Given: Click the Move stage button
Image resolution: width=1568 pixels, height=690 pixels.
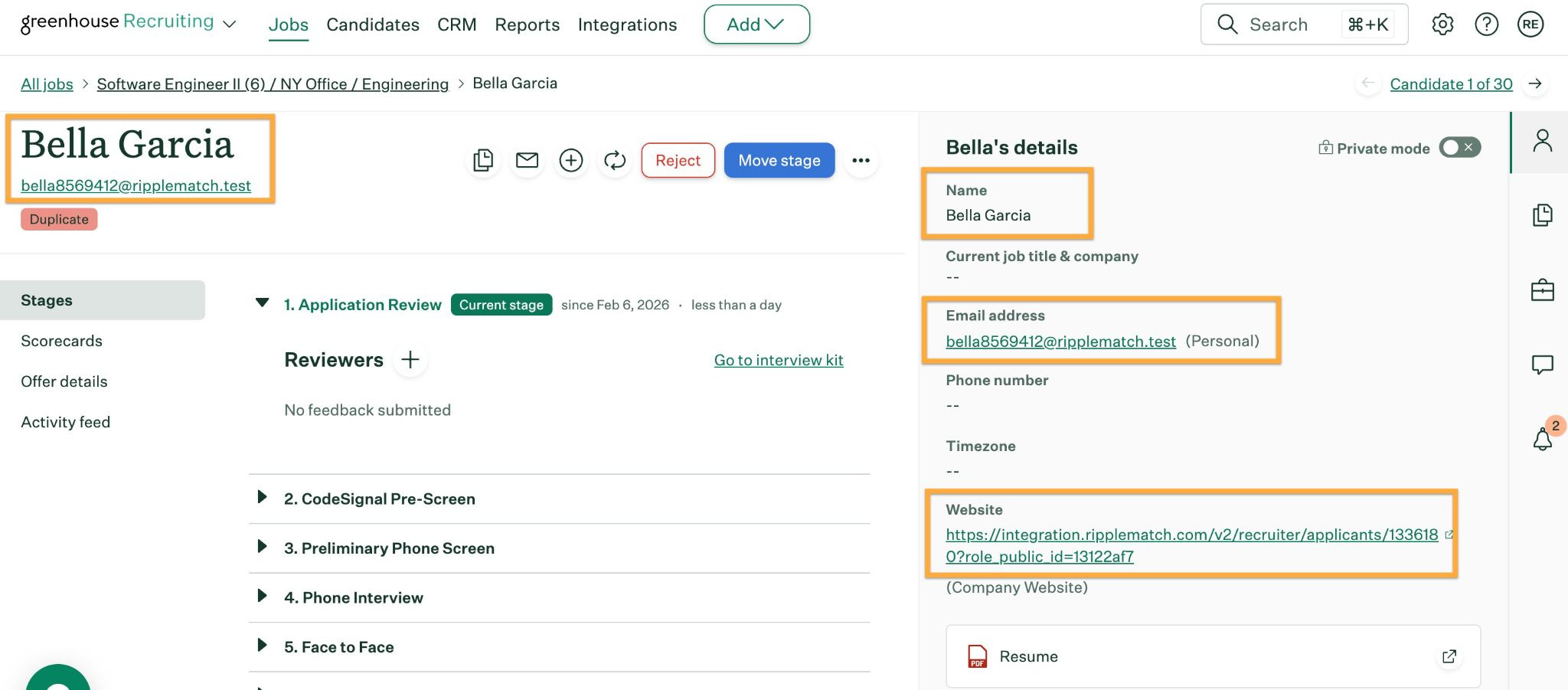Looking at the screenshot, I should [x=779, y=160].
